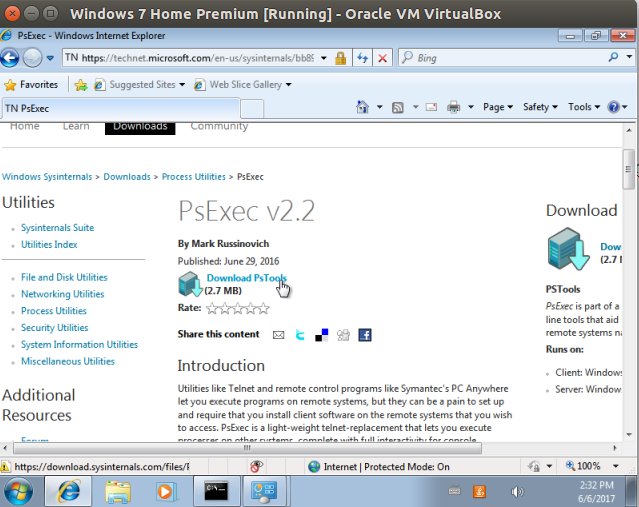The width and height of the screenshot is (639, 507).
Task: Select the Community site navigation tab
Action: coord(219,126)
